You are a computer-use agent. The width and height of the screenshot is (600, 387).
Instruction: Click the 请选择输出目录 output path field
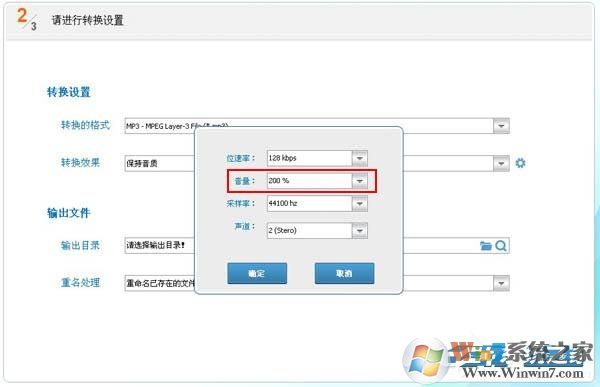pos(317,245)
